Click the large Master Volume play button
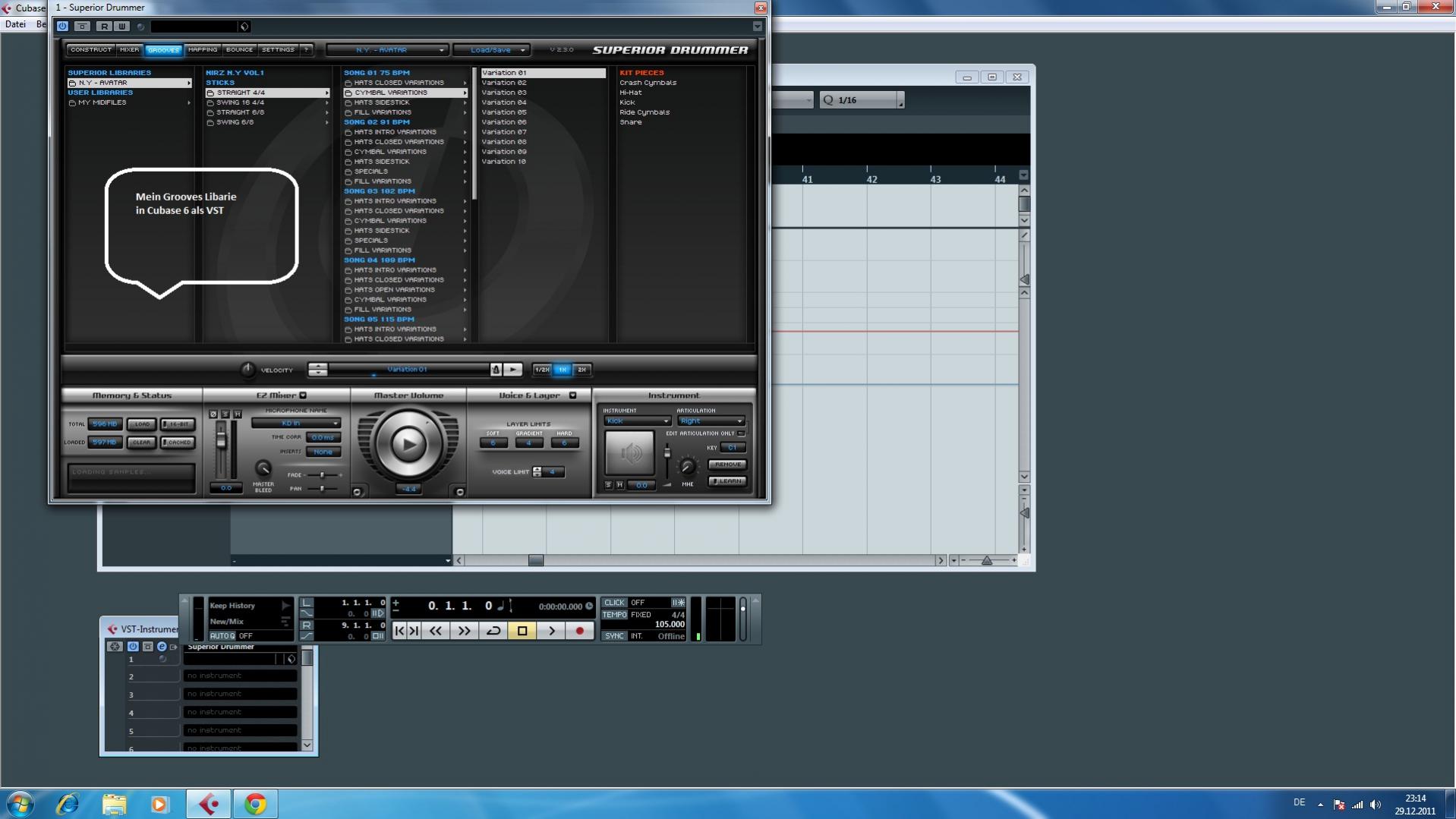Image resolution: width=1456 pixels, height=819 pixels. pos(408,444)
